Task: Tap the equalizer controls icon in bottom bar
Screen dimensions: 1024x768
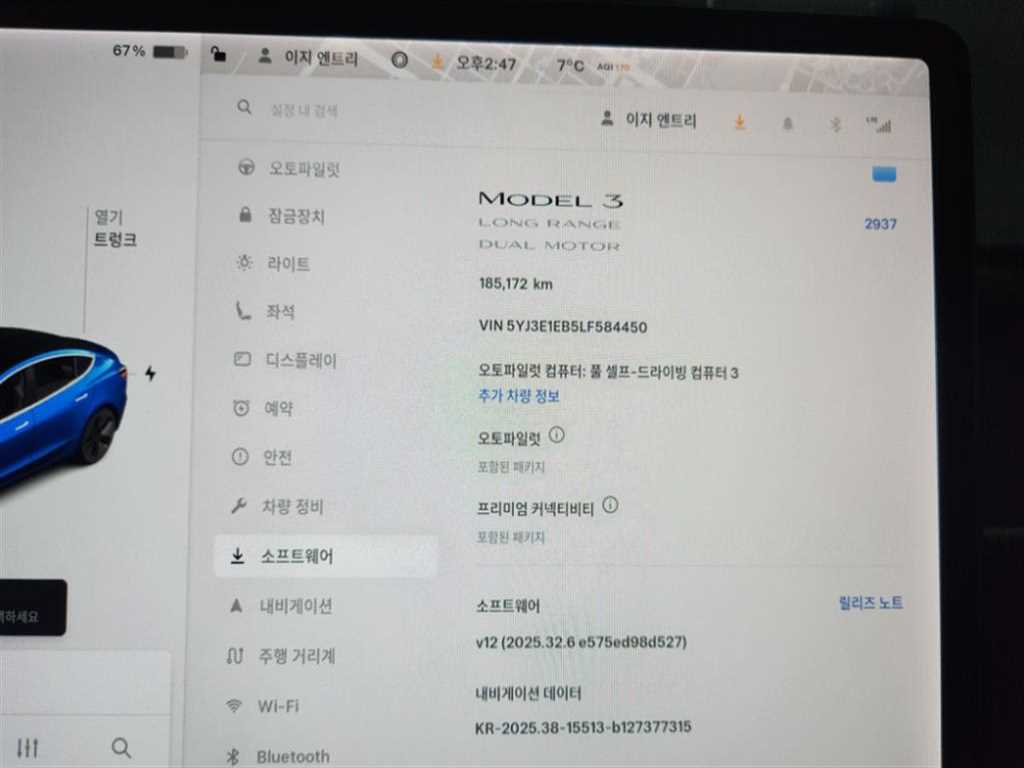Action: [28, 748]
